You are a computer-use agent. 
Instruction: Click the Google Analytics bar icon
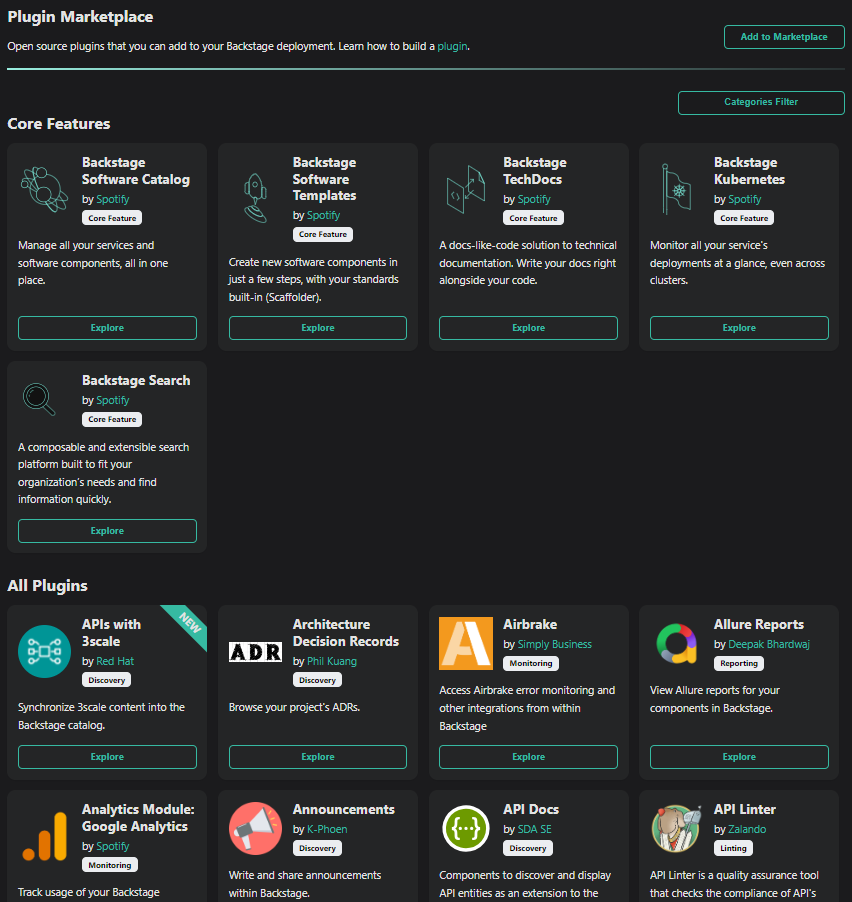(44, 836)
